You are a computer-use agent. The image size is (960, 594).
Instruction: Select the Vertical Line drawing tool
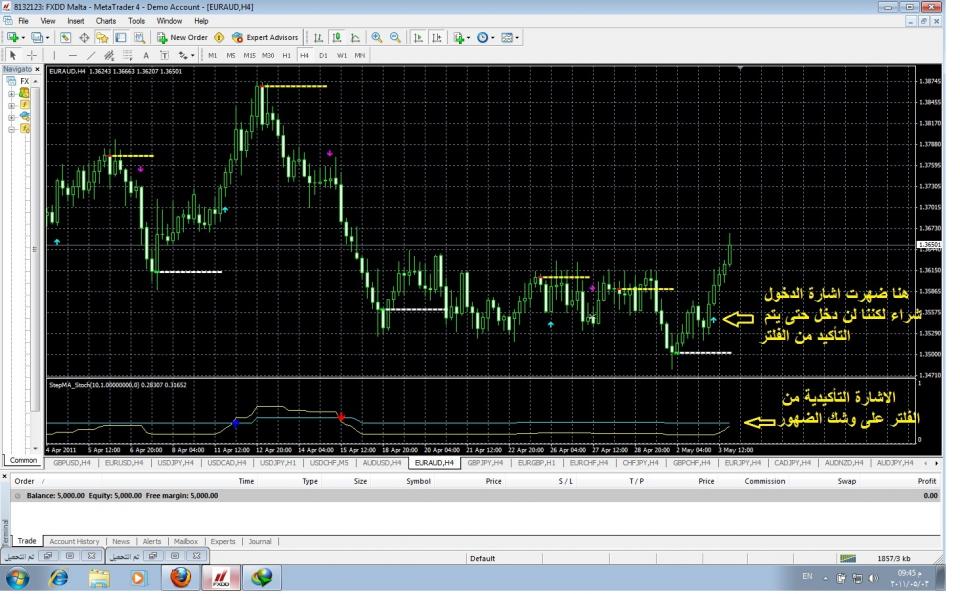tap(54, 55)
